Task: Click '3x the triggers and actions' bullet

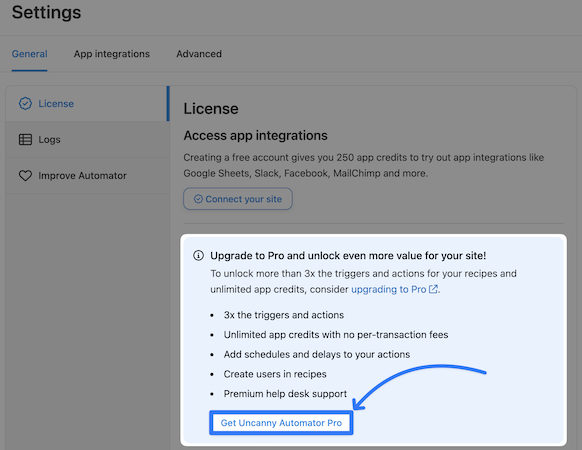Action: pyautogui.click(x=284, y=315)
